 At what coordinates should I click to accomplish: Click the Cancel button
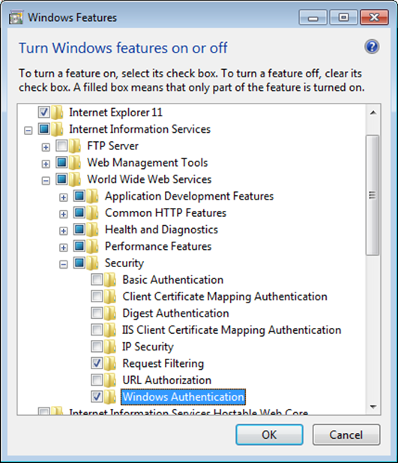click(346, 435)
